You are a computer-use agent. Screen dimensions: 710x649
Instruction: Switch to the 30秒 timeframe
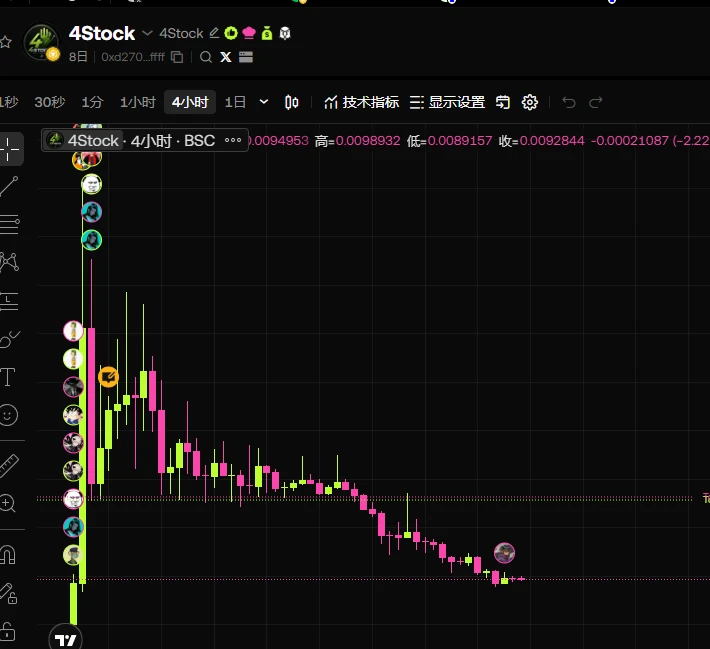tap(50, 102)
